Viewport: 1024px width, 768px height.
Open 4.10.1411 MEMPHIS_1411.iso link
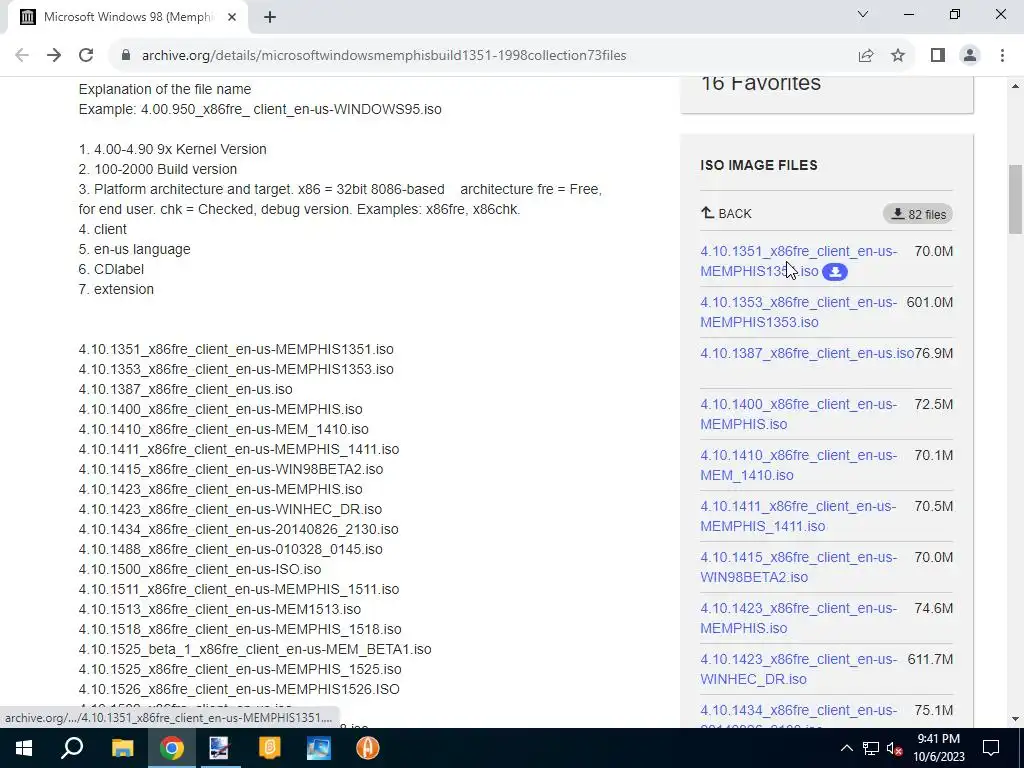(799, 516)
